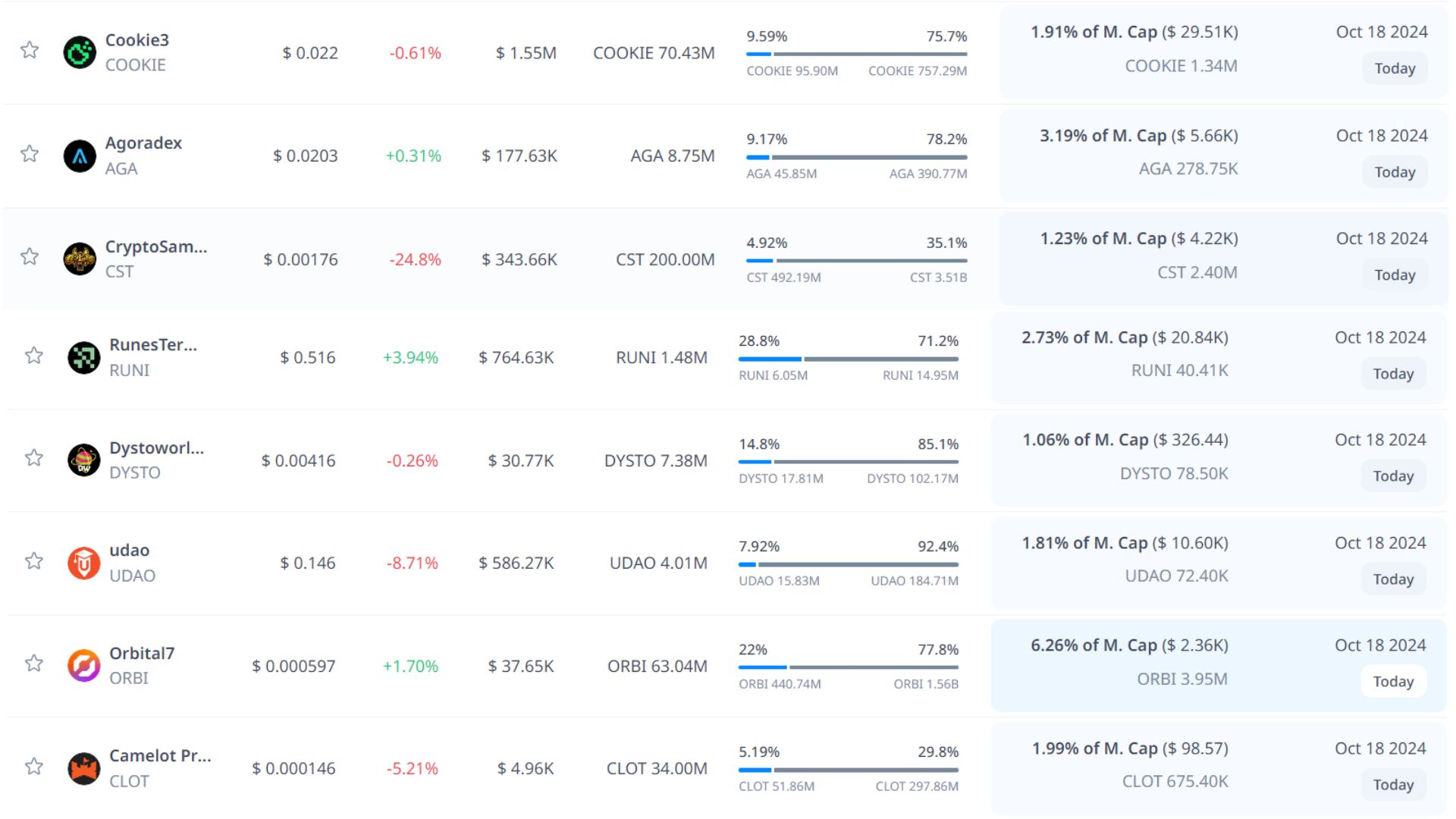The height and width of the screenshot is (819, 1456).
Task: Toggle favorite star for Agoradex
Action: 30,154
